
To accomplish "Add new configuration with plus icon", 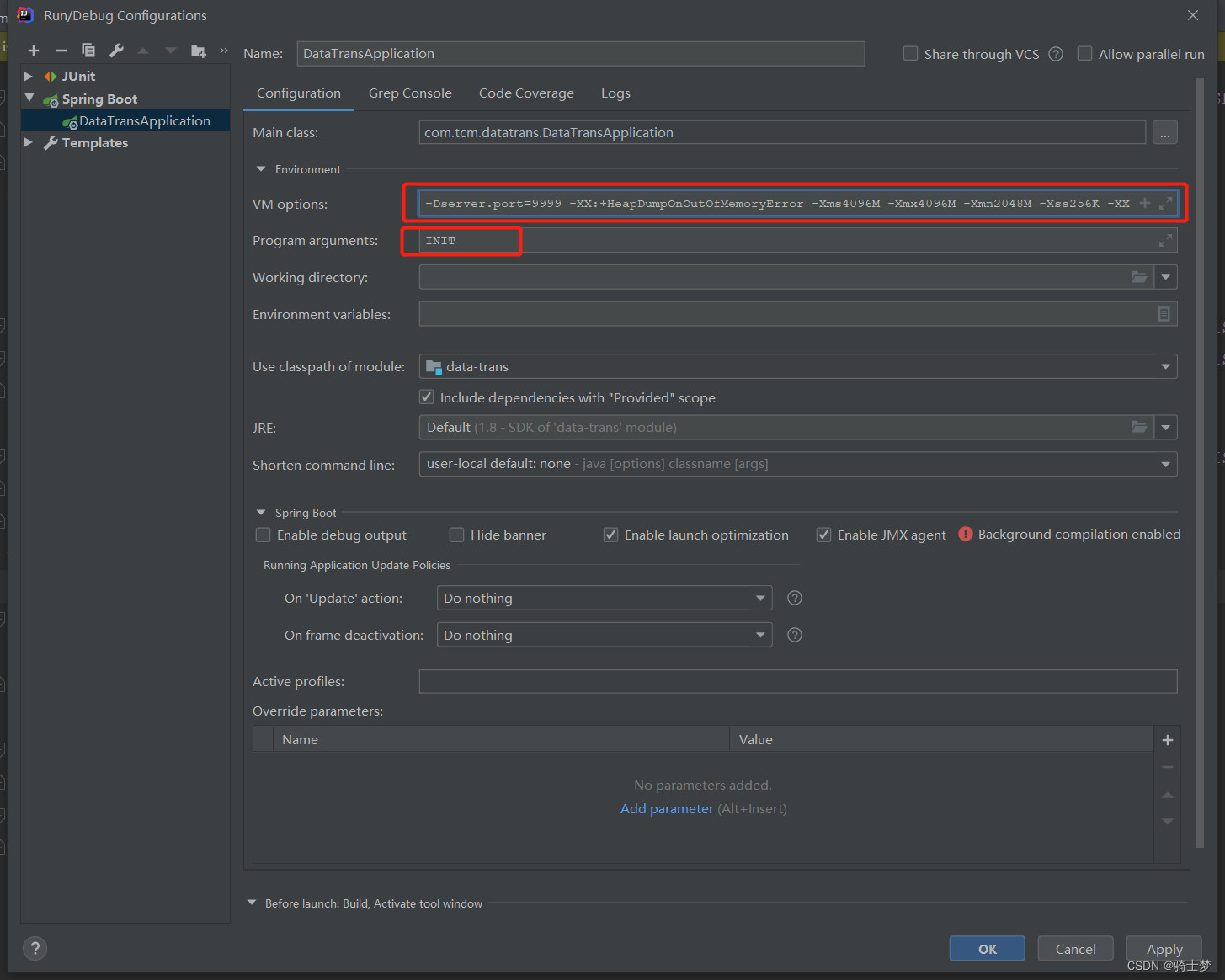I will point(34,51).
